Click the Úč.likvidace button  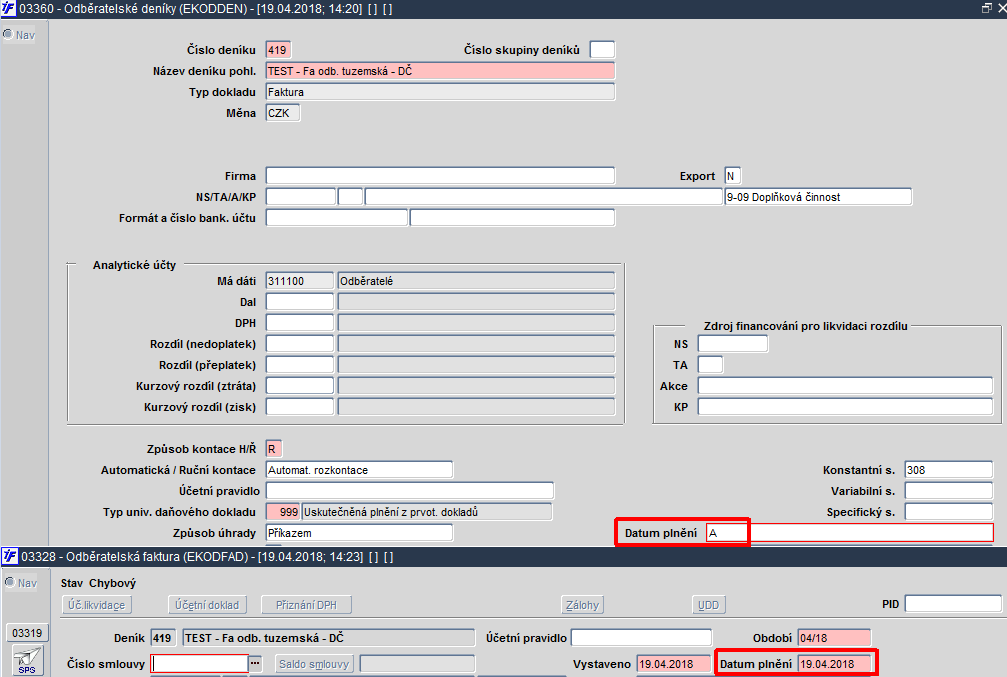tap(97, 605)
